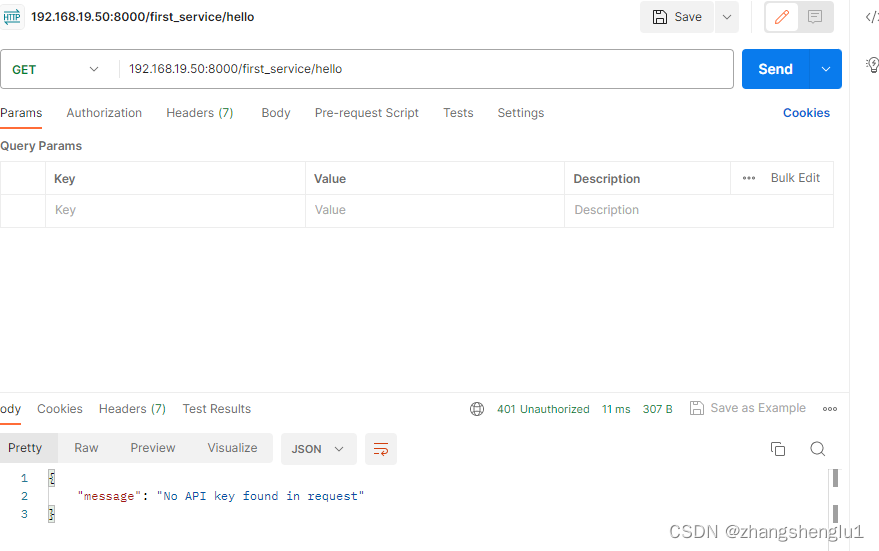This screenshot has width=879, height=551.
Task: Open the Test Results tab
Action: 216,409
